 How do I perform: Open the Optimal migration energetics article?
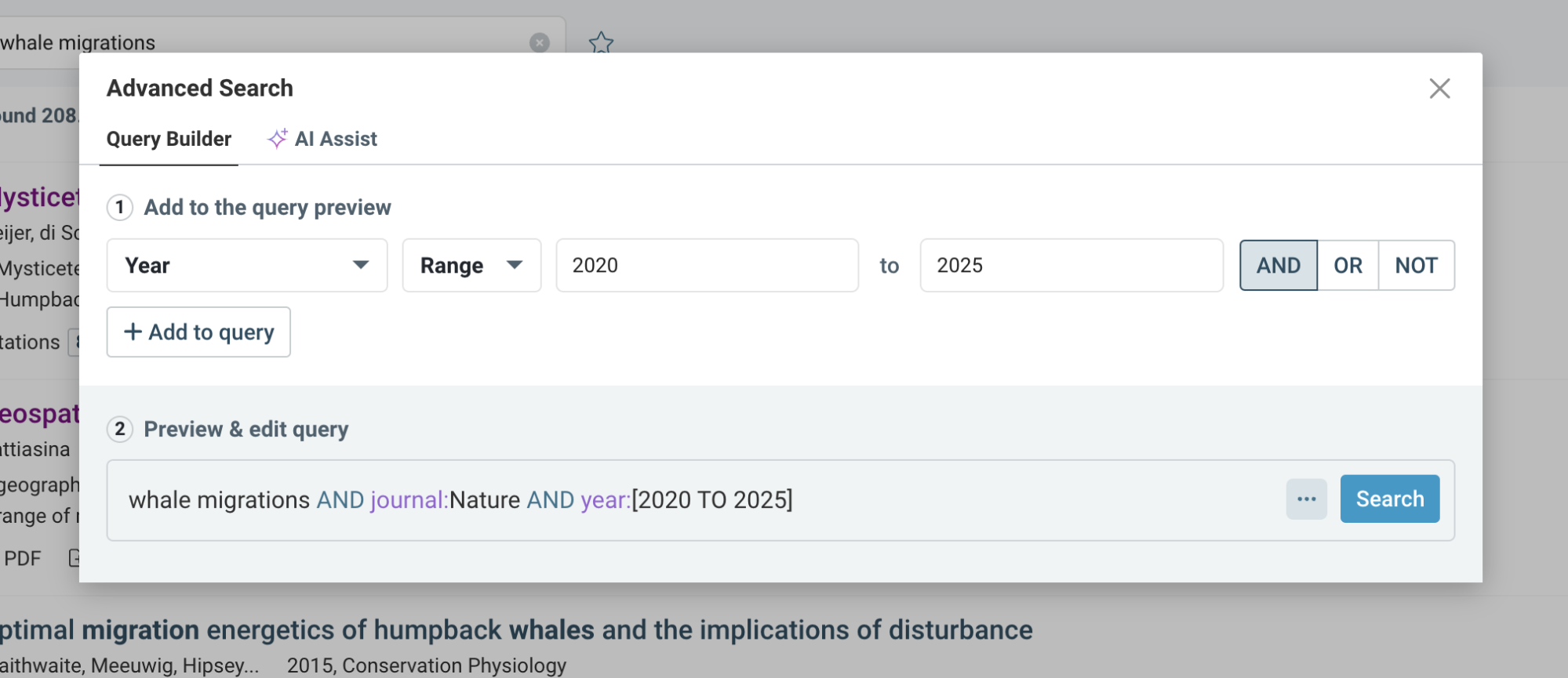coord(515,629)
